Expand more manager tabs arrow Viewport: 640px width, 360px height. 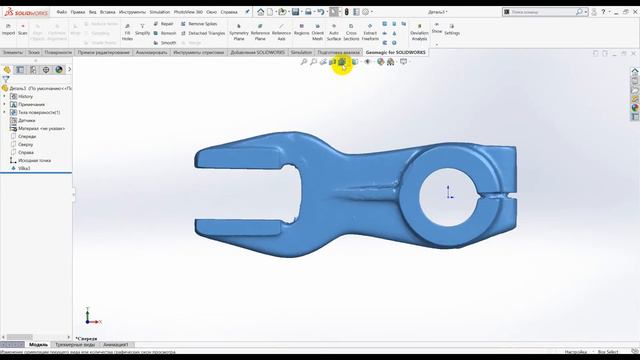pos(69,70)
